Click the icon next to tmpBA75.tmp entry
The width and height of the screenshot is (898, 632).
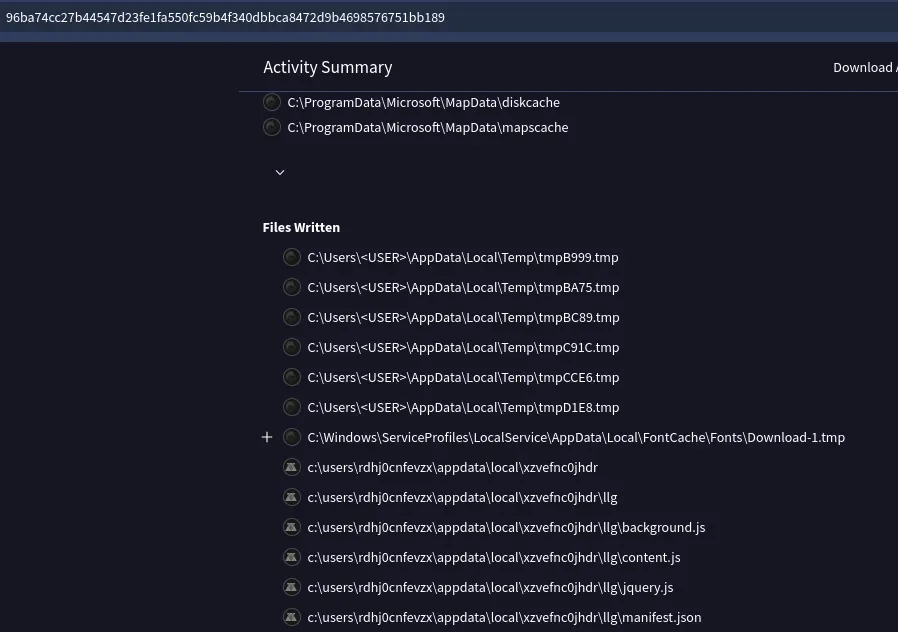point(291,287)
